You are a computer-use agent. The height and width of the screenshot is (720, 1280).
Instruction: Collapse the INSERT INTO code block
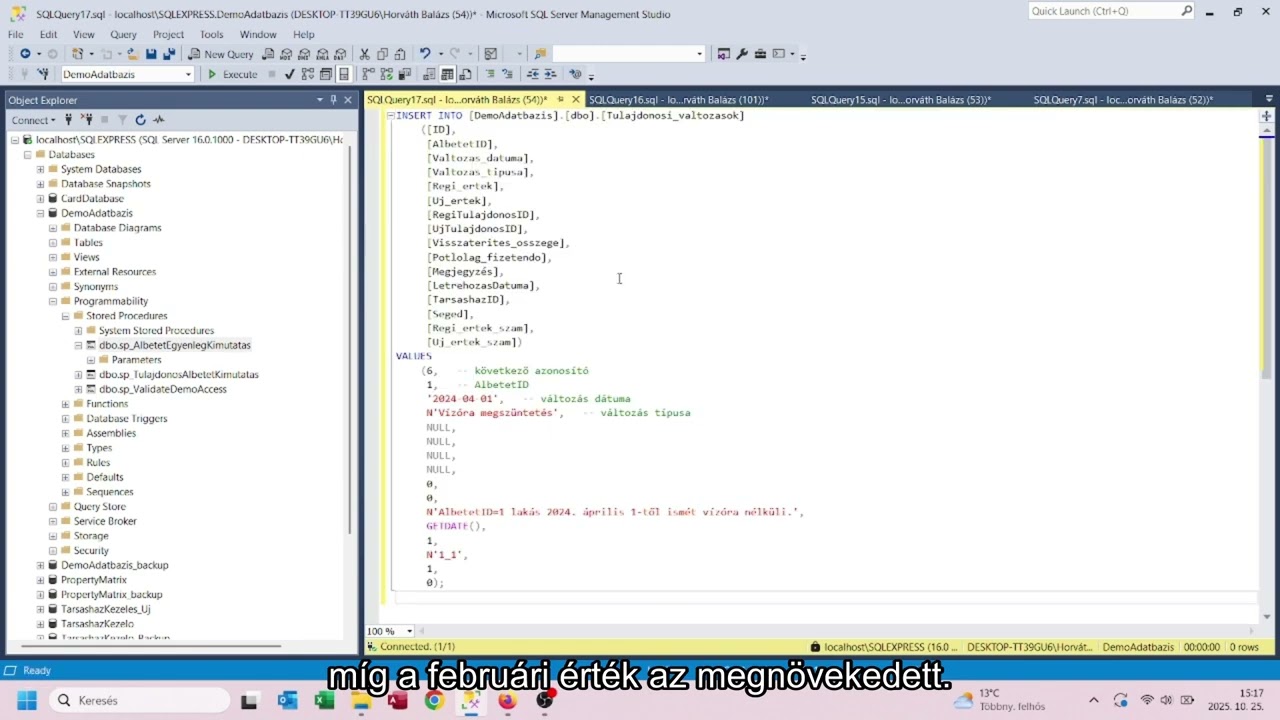pos(391,116)
